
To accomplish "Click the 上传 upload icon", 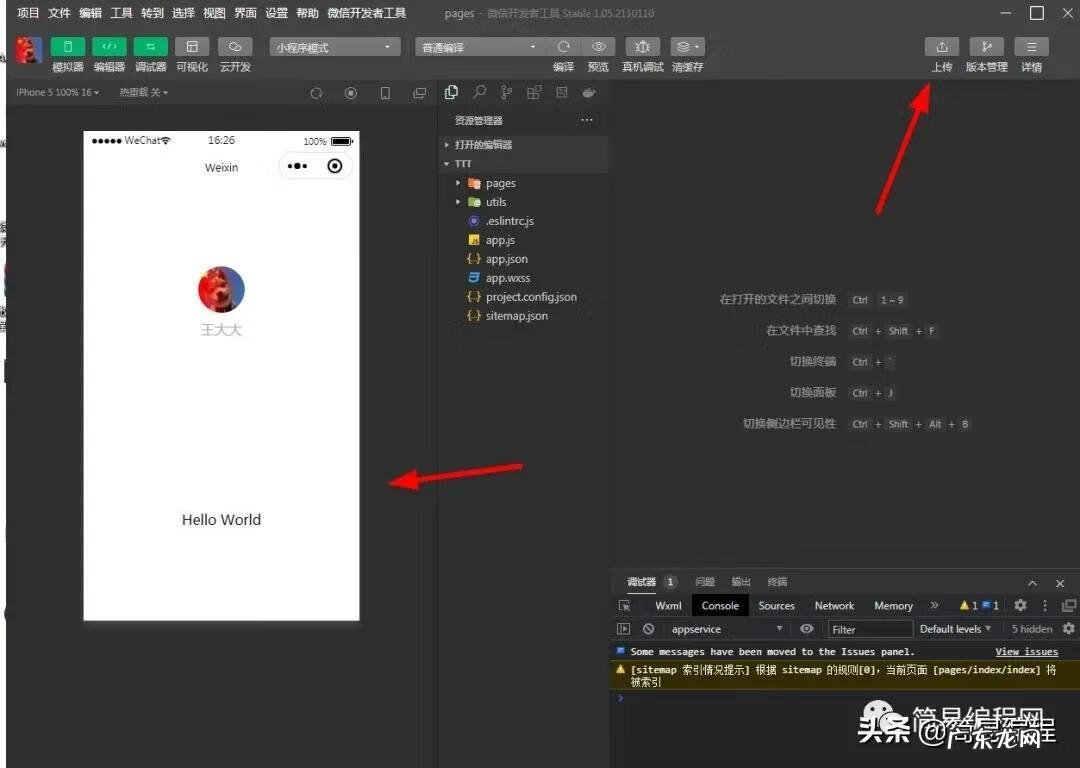I will point(941,47).
